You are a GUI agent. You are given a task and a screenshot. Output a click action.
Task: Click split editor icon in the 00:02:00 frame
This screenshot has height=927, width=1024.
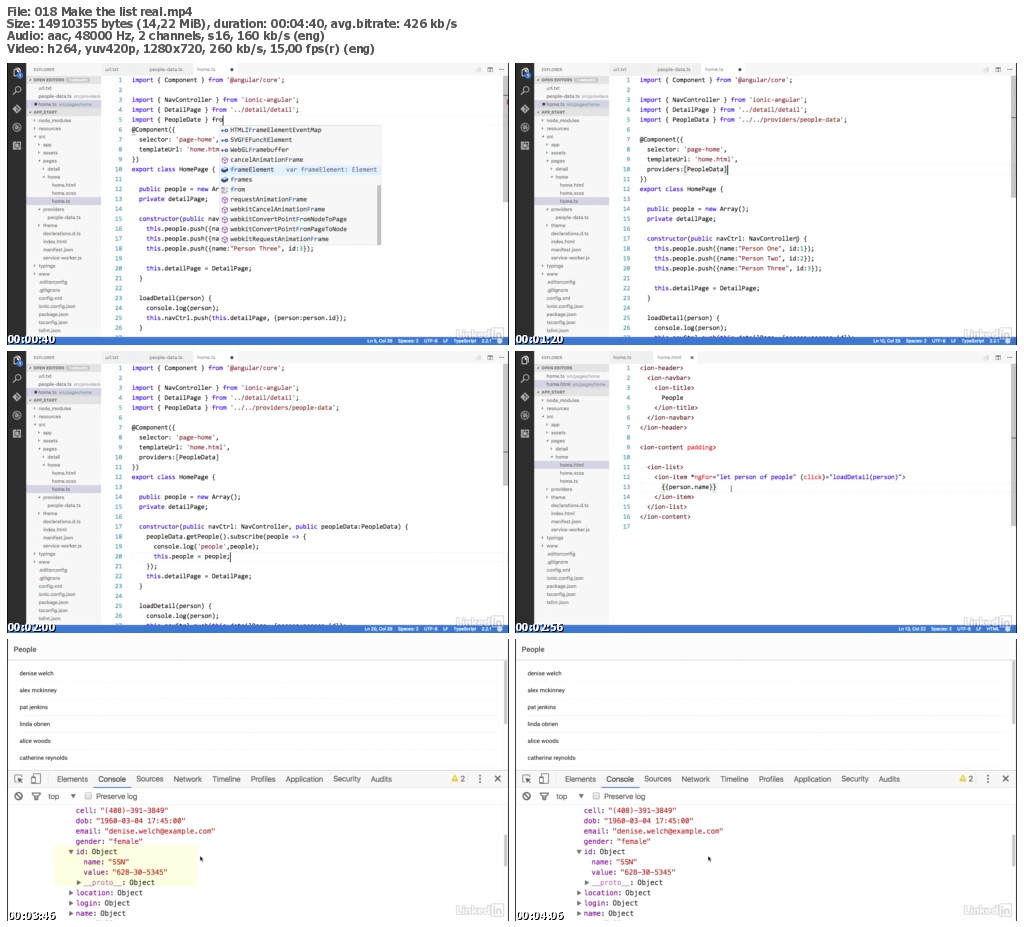click(x=490, y=357)
